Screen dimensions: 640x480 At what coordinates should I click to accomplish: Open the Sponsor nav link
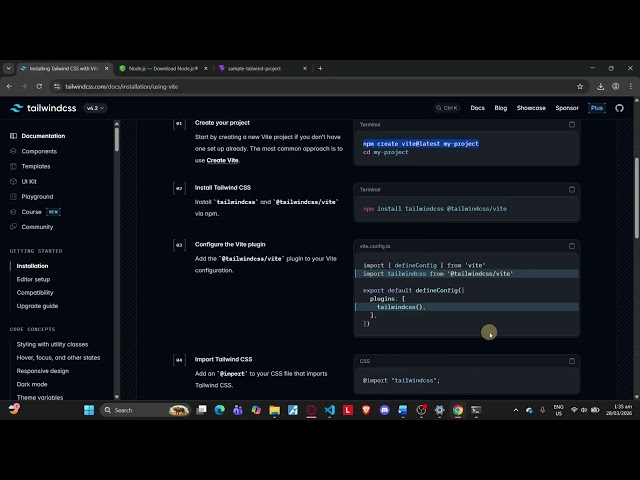point(567,108)
